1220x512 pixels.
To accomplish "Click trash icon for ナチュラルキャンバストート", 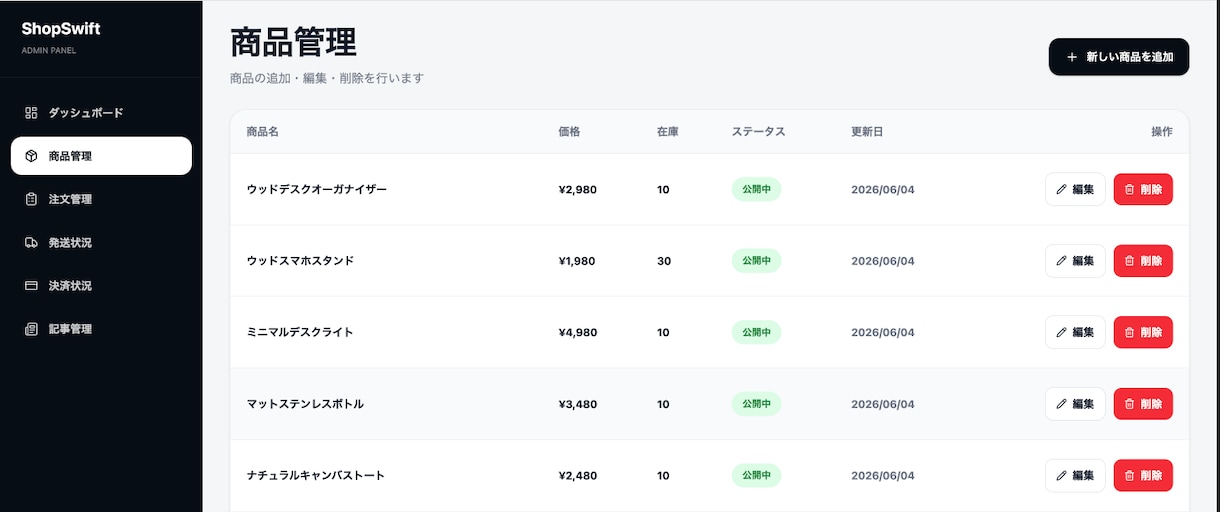I will click(1130, 475).
